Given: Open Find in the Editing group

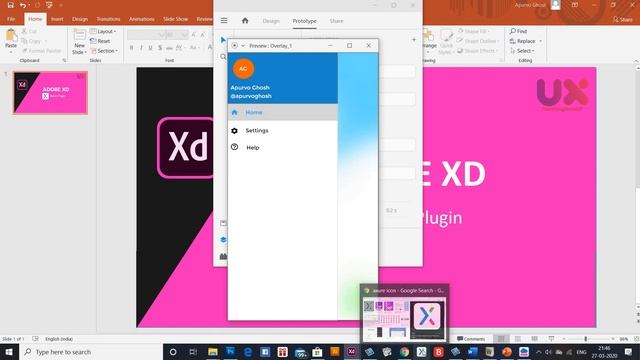Looking at the screenshot, I should (518, 31).
